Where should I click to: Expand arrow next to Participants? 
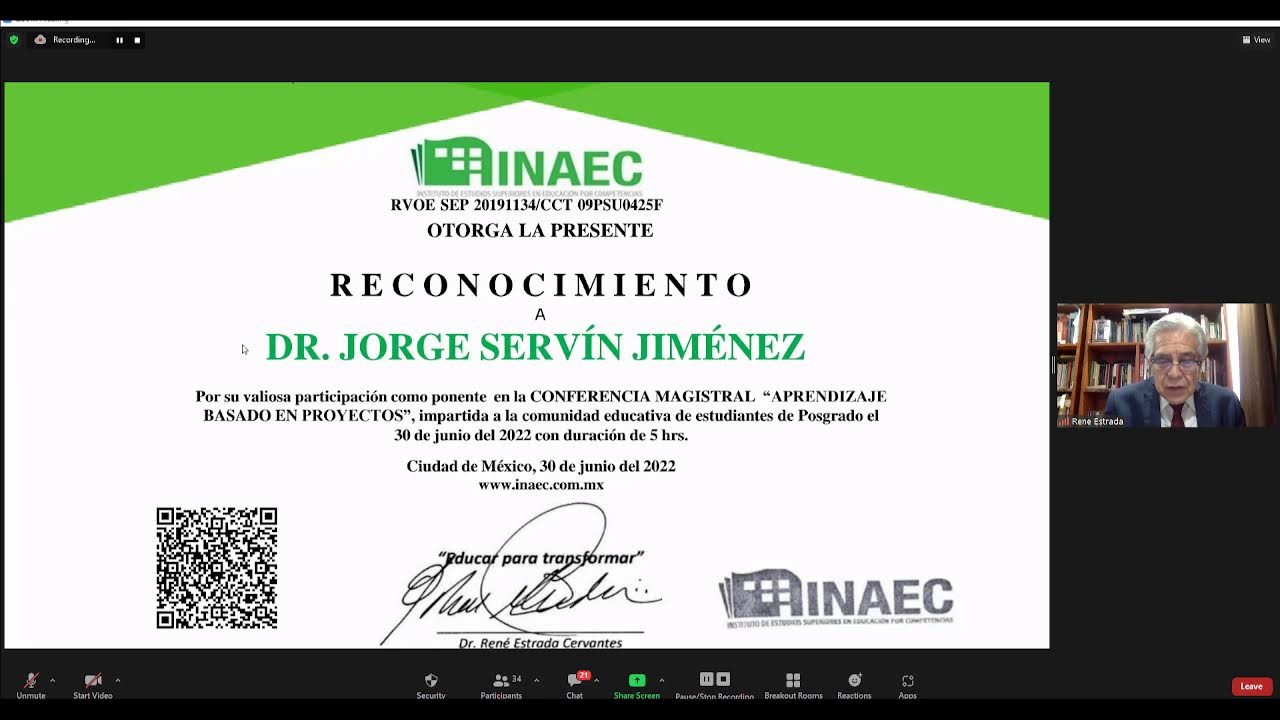pos(536,680)
